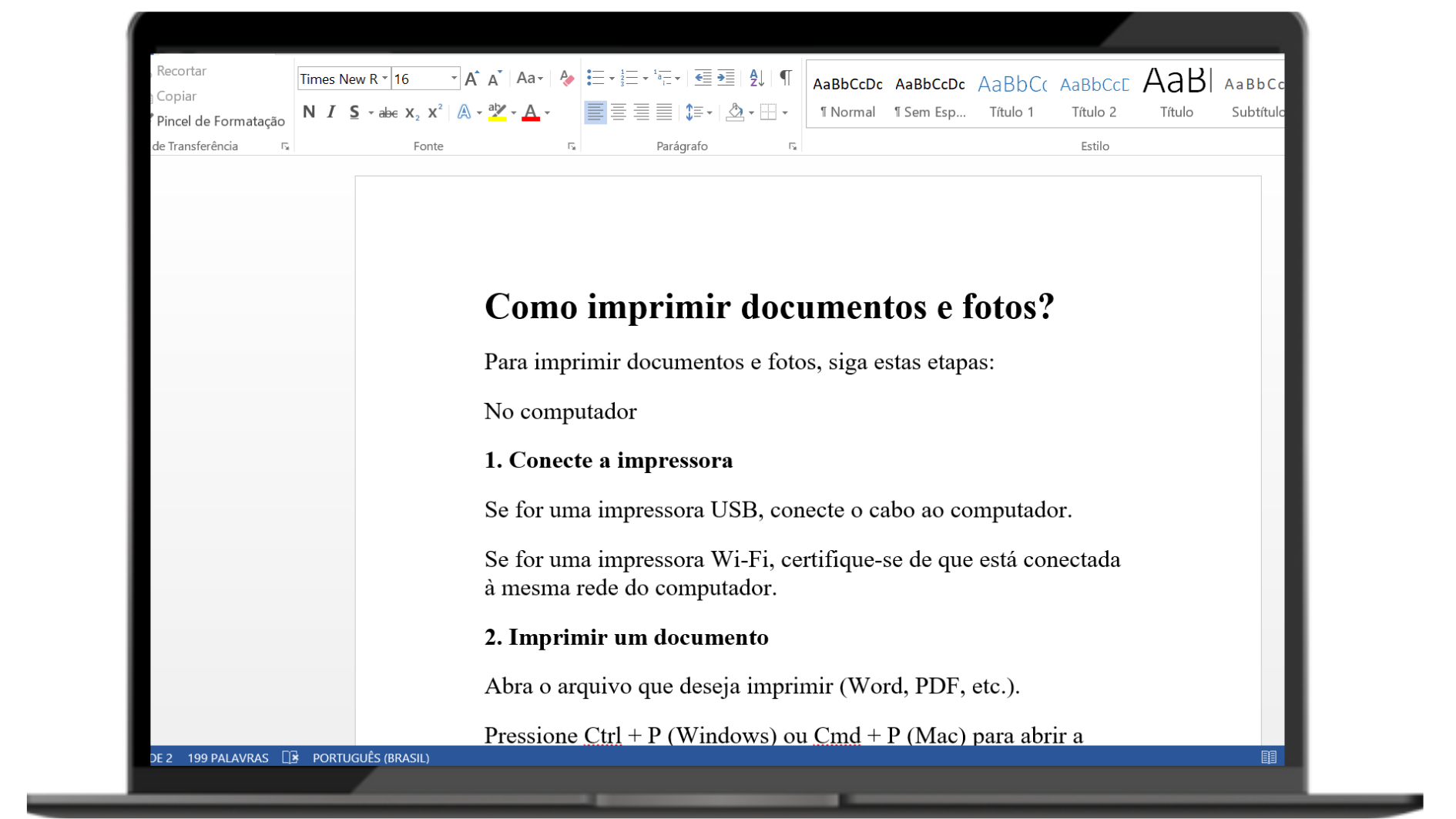Apply subscript formatting
1456x819 pixels.
point(412,113)
